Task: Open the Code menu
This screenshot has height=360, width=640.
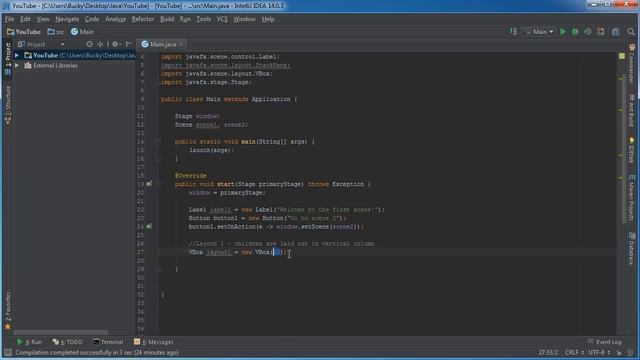Action: (92, 19)
